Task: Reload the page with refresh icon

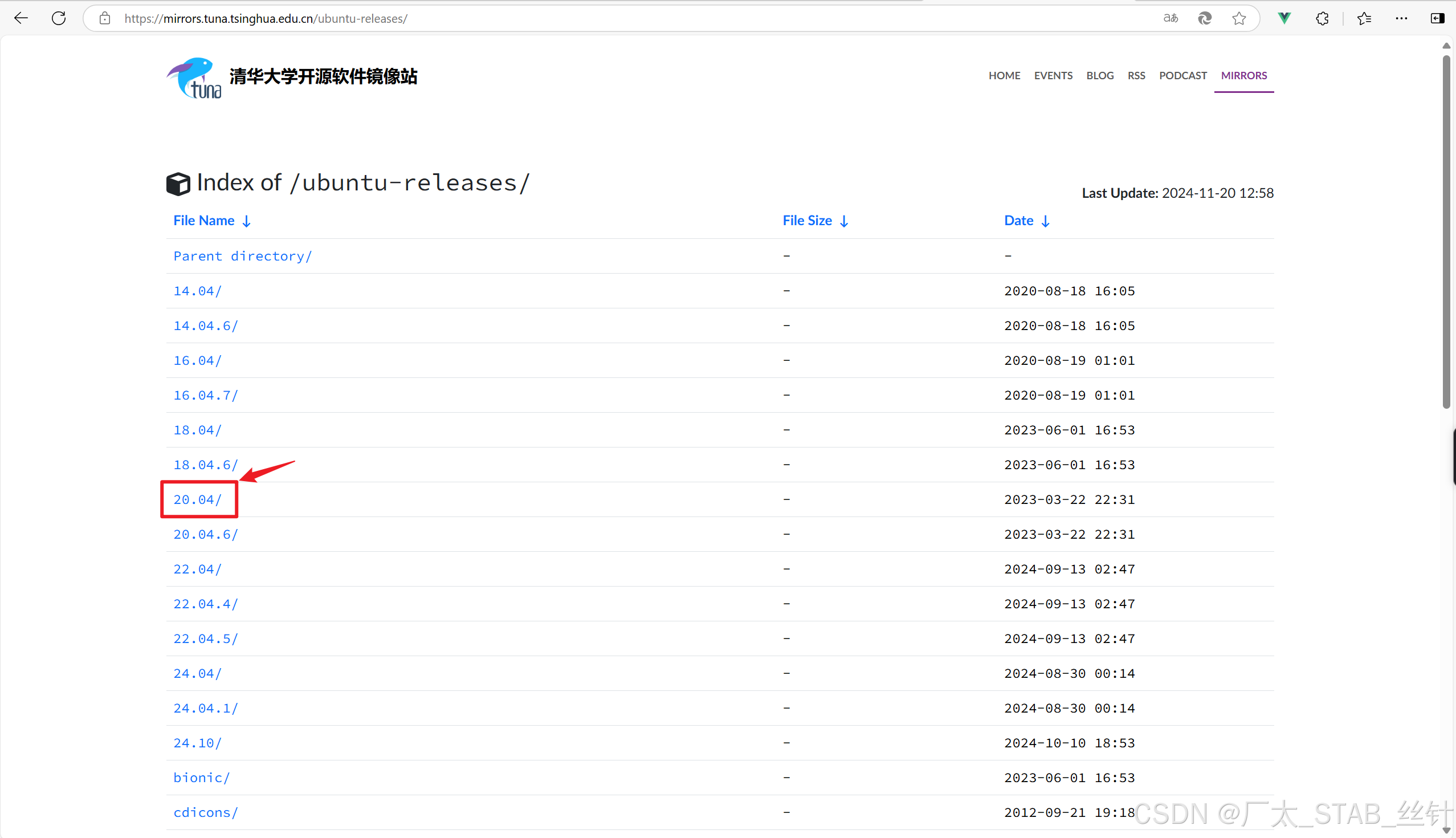Action: point(59,18)
